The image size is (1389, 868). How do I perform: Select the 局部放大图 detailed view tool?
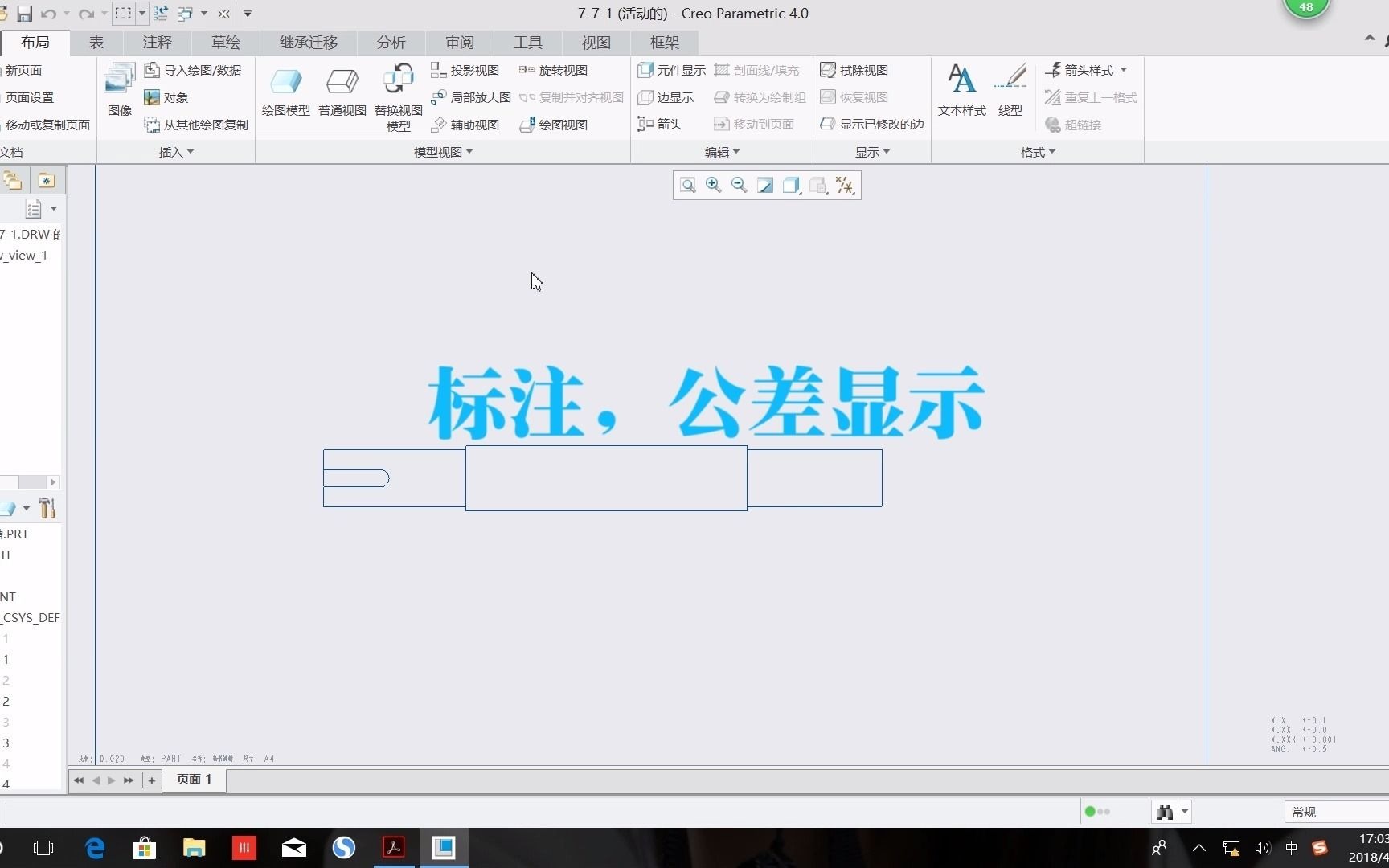pos(473,97)
